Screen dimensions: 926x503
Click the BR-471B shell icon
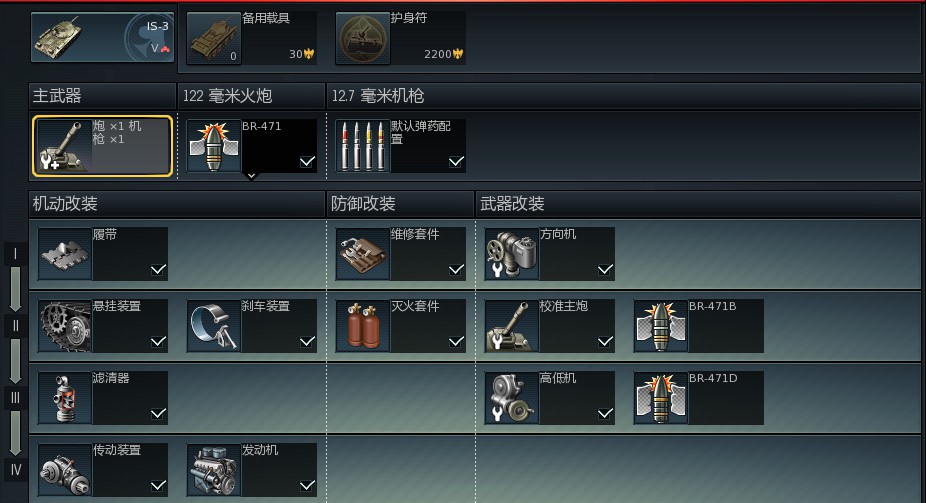pos(660,326)
